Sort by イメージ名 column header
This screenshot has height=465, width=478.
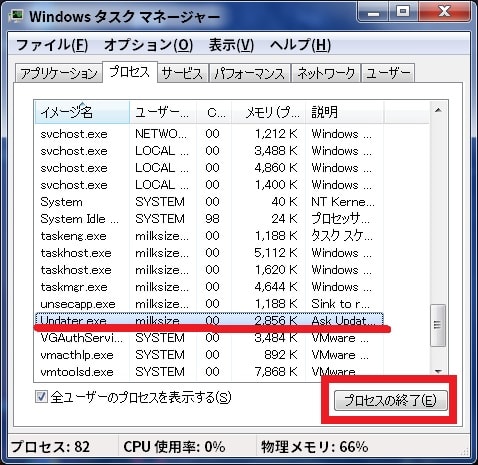pyautogui.click(x=82, y=112)
